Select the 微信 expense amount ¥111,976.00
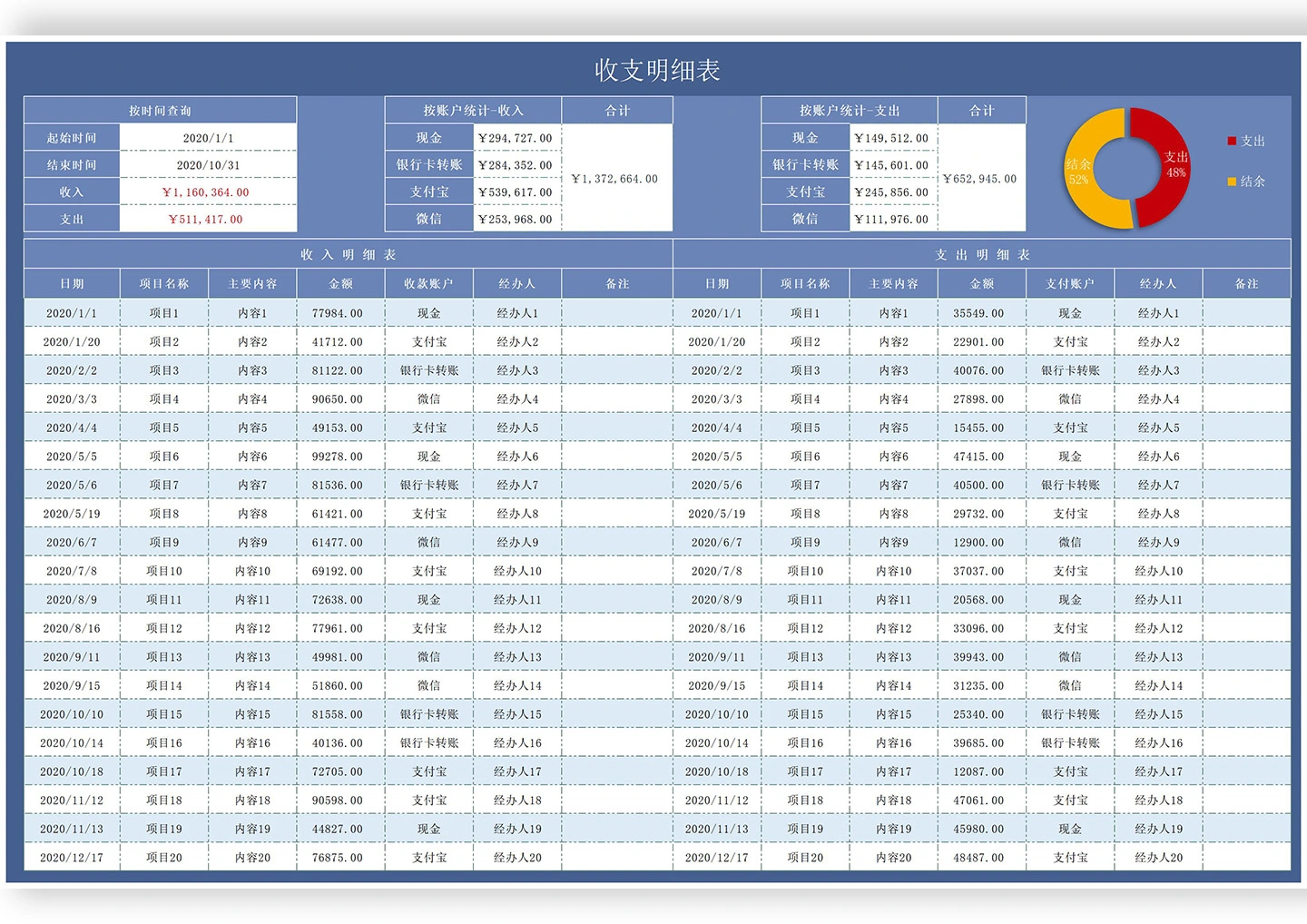The image size is (1307, 924). [892, 220]
